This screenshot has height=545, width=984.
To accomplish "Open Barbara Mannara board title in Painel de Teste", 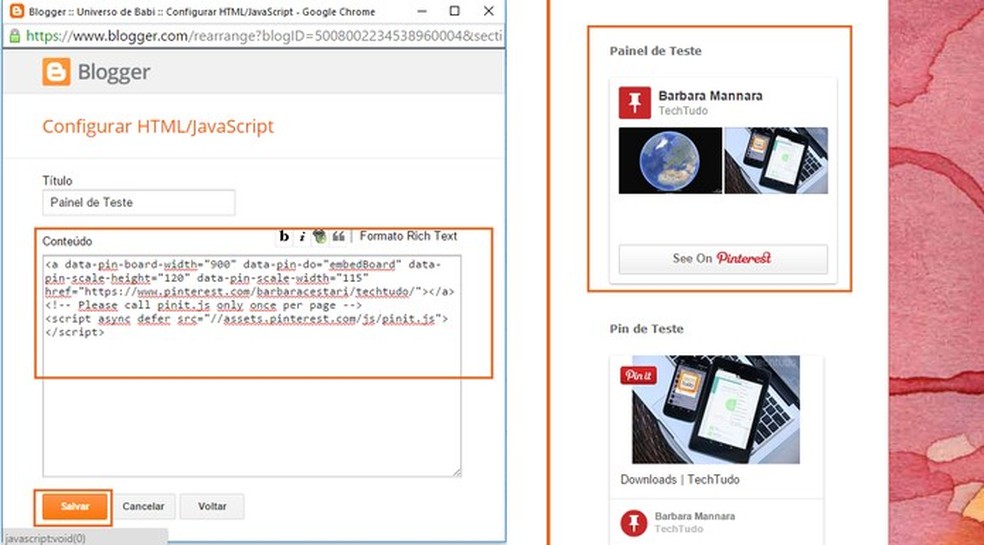I will tap(710, 96).
